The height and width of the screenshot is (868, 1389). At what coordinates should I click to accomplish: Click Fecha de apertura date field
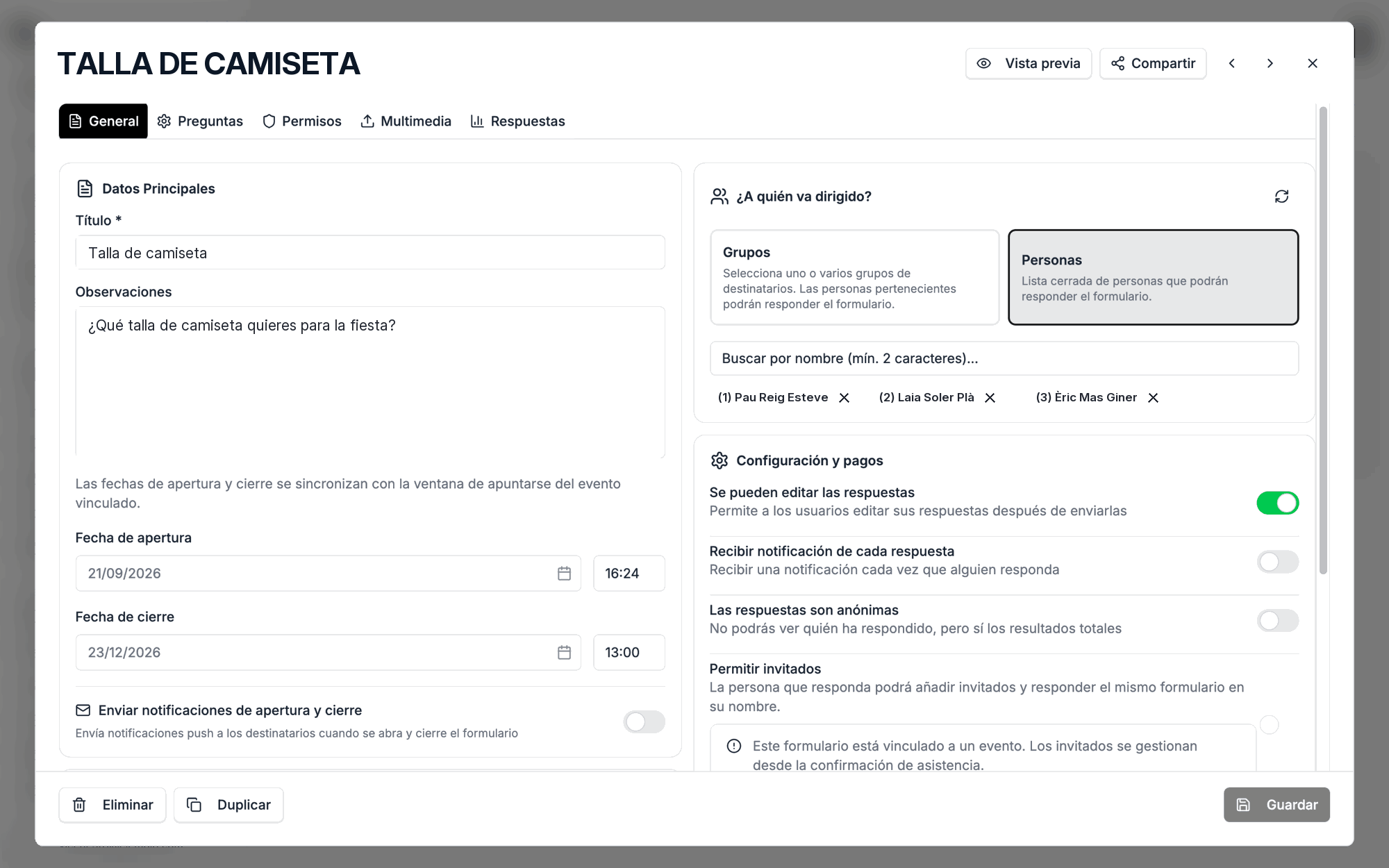(x=328, y=574)
